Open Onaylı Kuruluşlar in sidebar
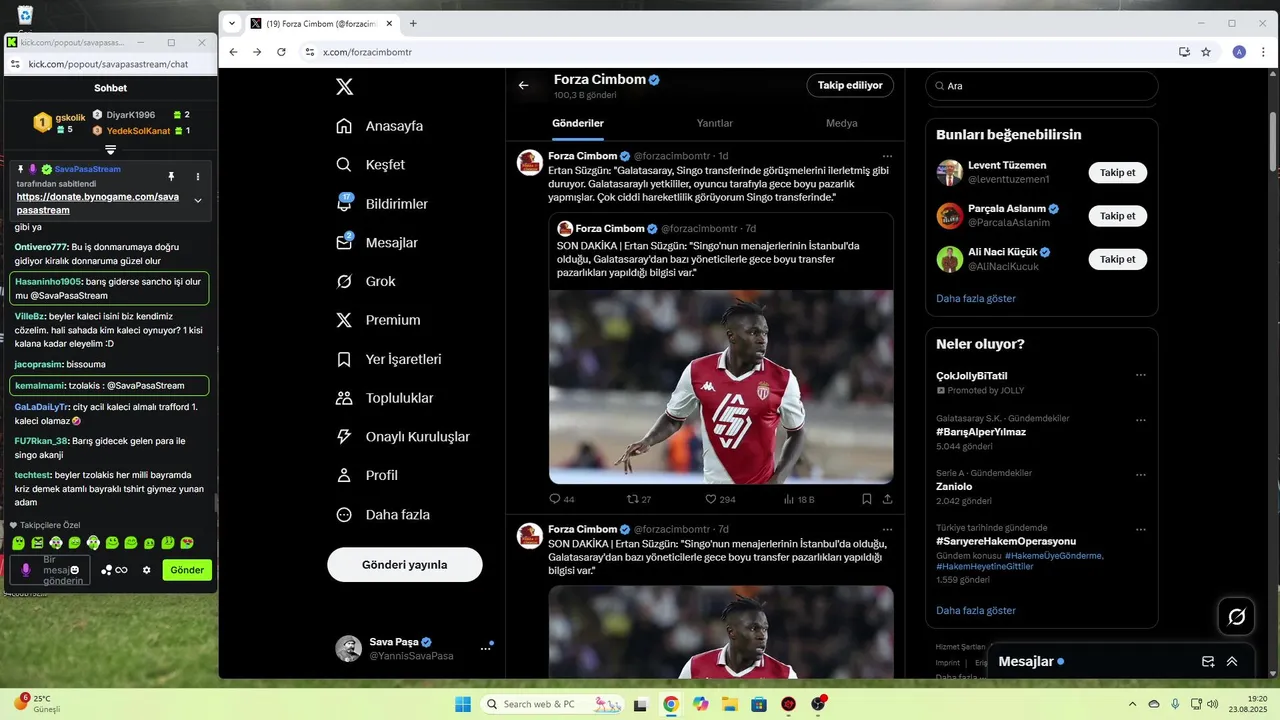The height and width of the screenshot is (720, 1280). tap(403, 437)
